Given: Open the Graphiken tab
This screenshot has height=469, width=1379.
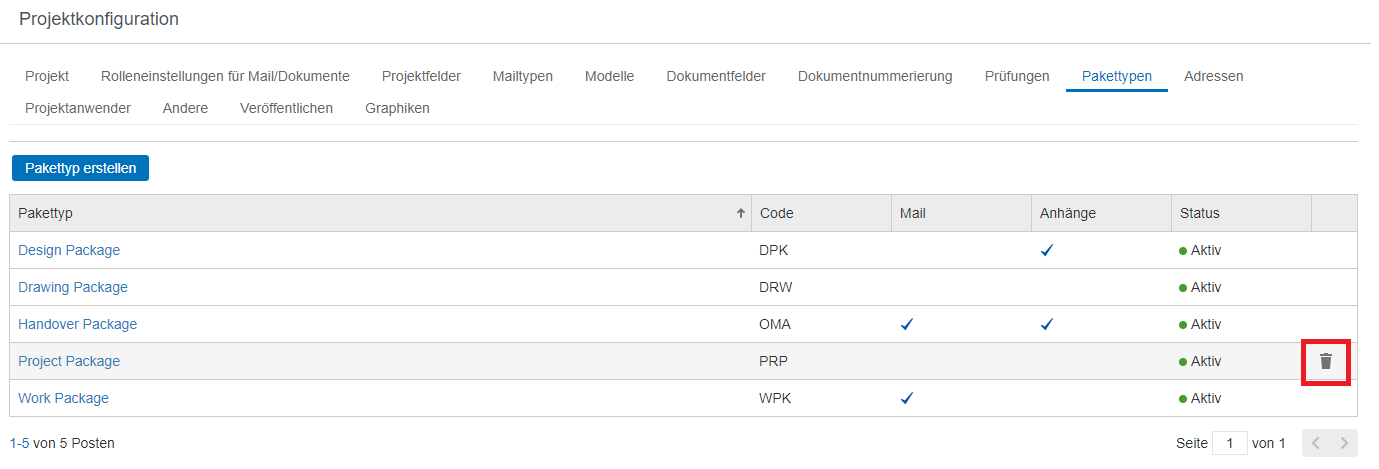Looking at the screenshot, I should tap(397, 108).
